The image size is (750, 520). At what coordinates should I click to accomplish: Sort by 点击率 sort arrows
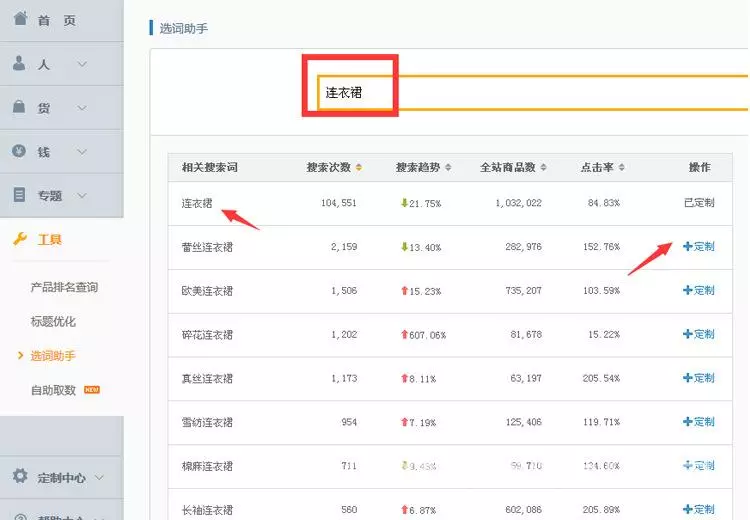[x=621, y=167]
